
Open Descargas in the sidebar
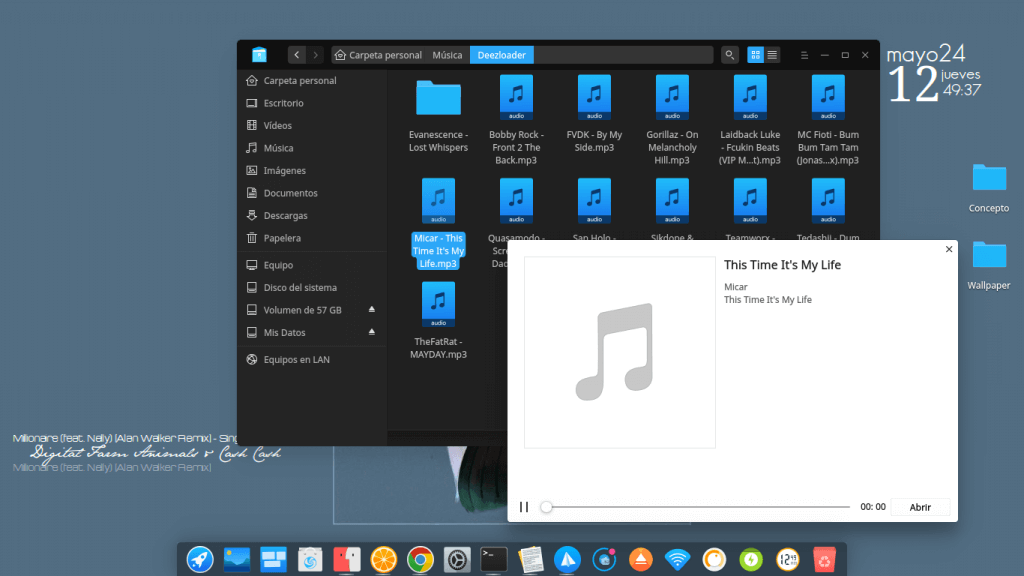point(285,216)
